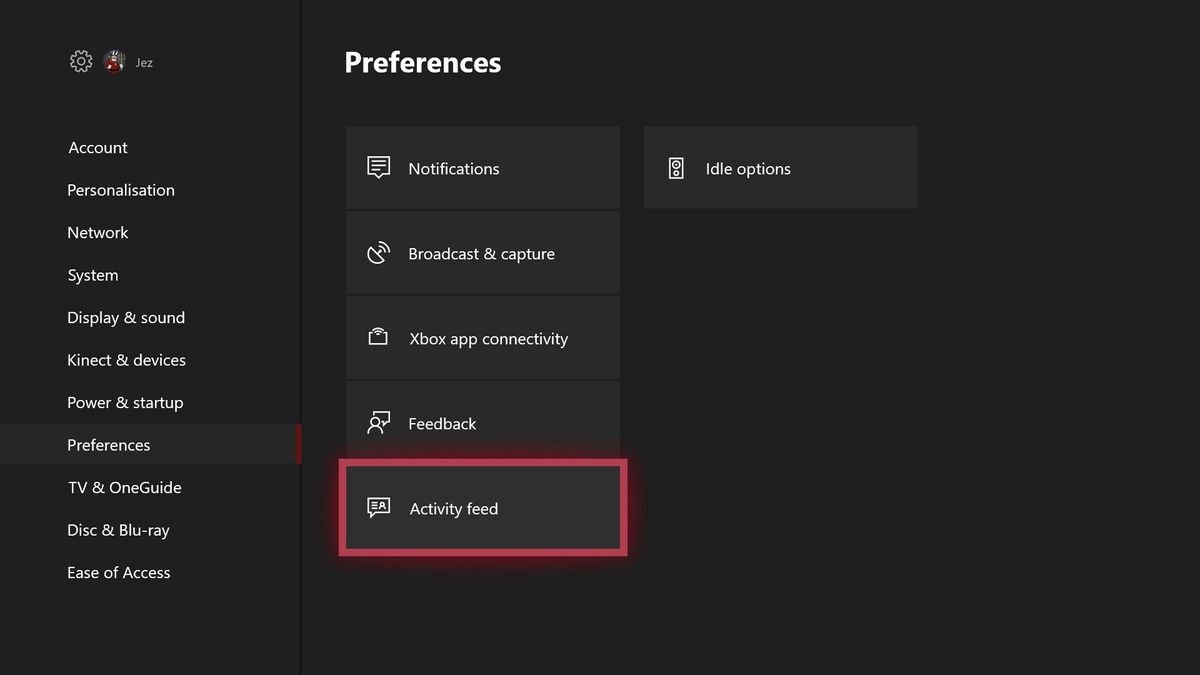
Task: Click the Notifications speech bubble icon
Action: [377, 167]
